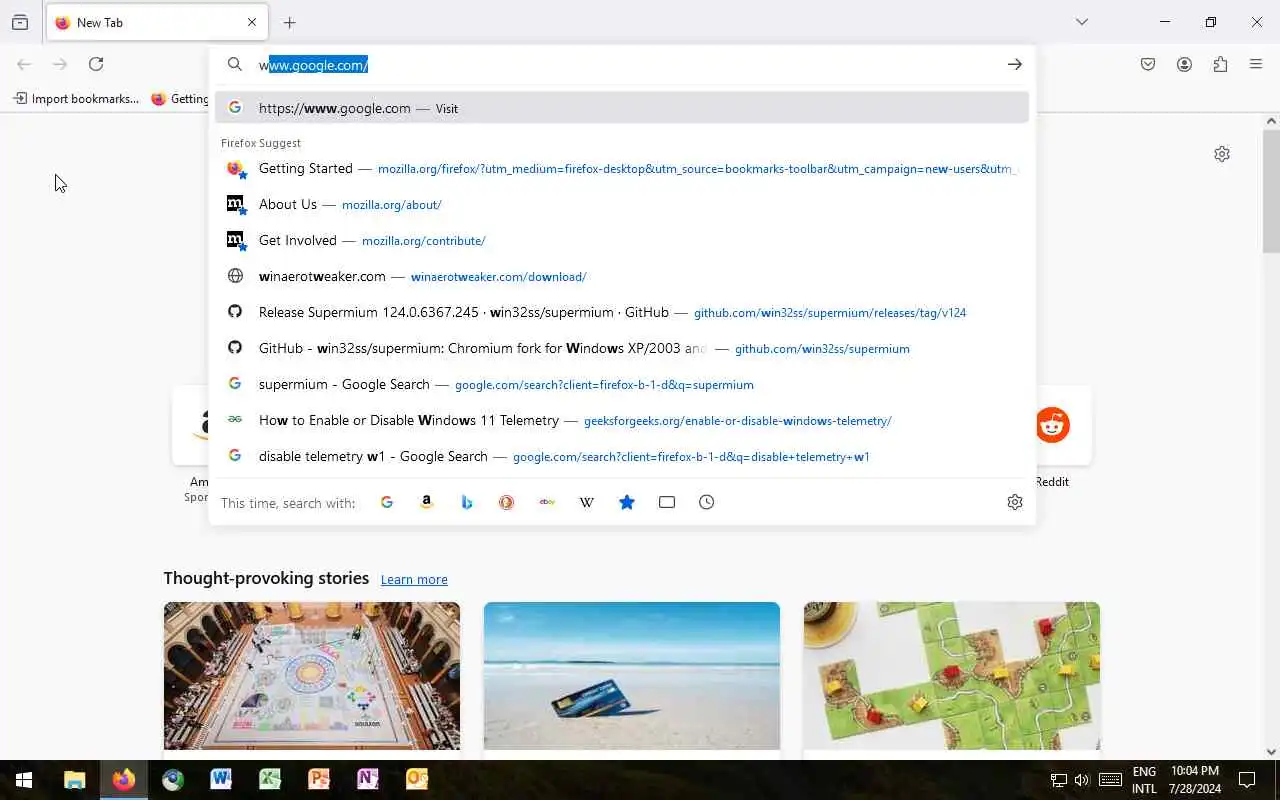Click Import bookmarks toolbar item
Viewport: 1280px width, 800px height.
76,98
